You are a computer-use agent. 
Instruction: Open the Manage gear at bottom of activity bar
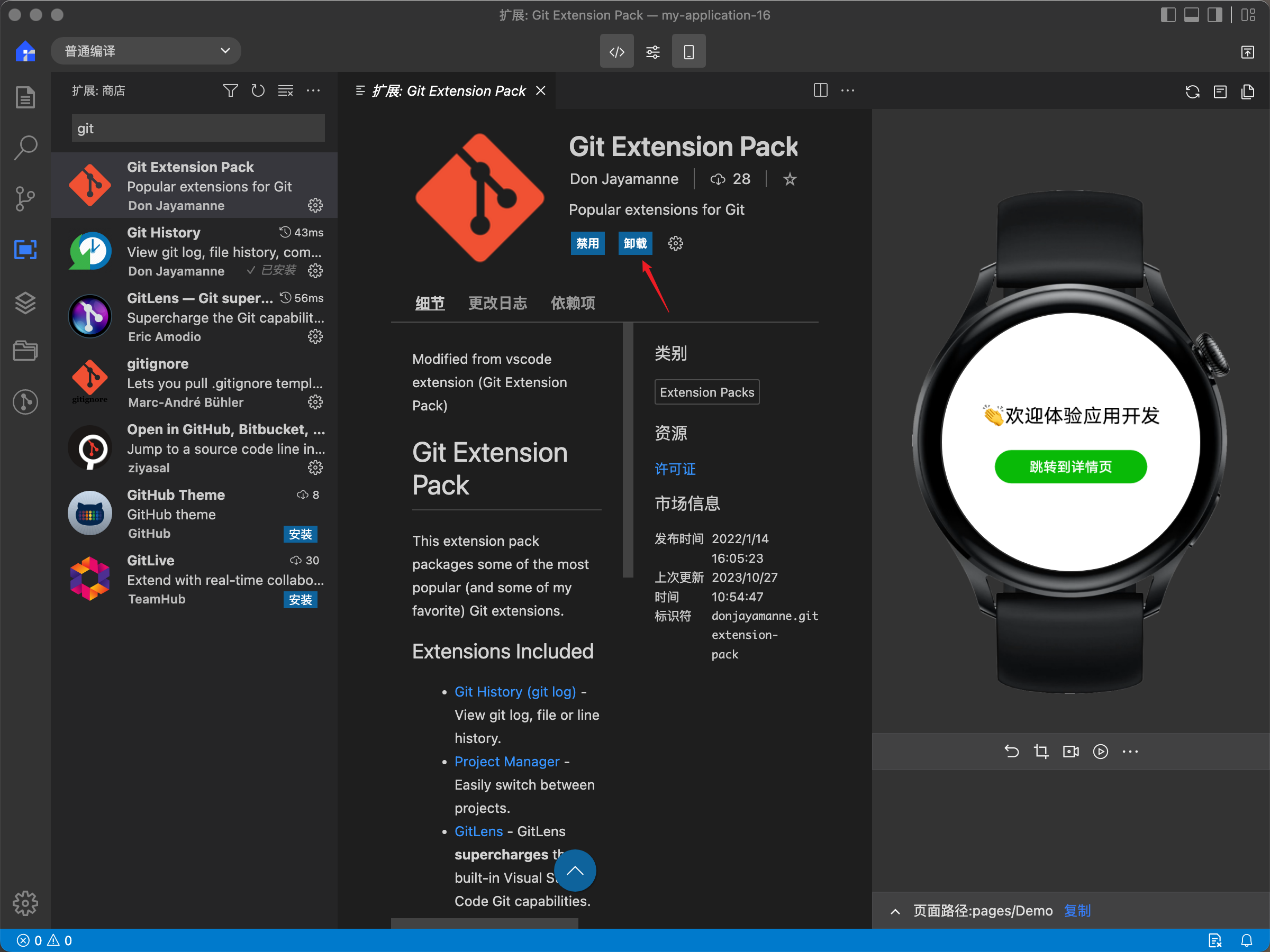25,903
